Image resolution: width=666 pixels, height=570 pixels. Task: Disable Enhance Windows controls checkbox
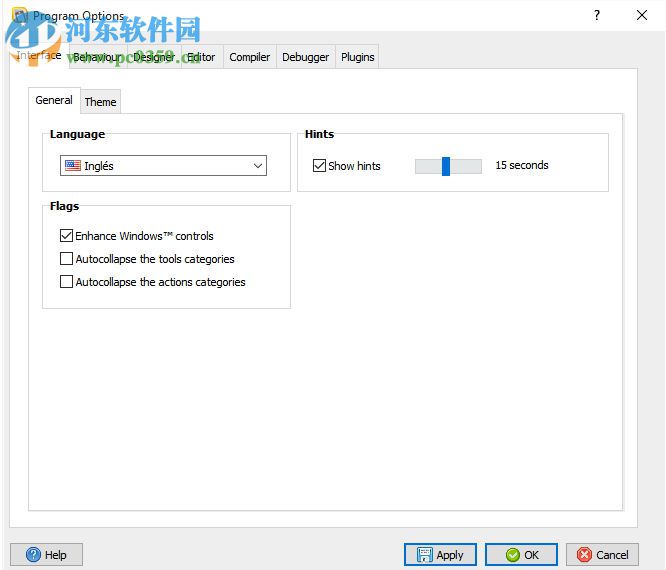[x=66, y=236]
